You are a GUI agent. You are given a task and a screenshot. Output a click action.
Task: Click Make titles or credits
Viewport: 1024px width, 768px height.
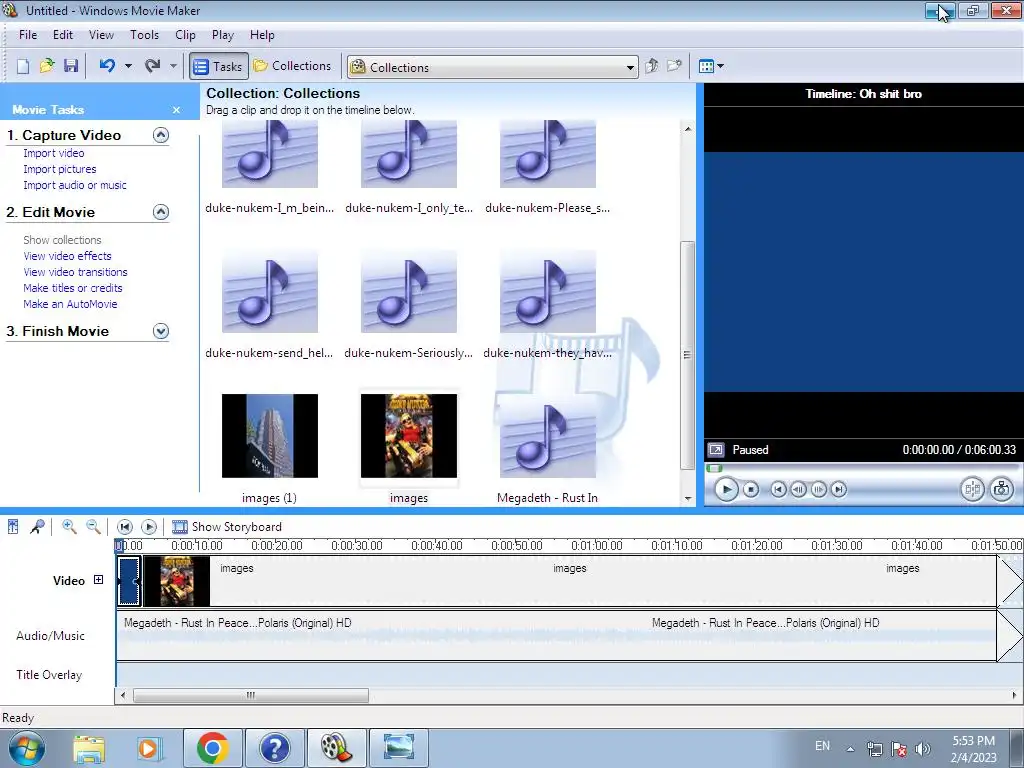coord(72,288)
